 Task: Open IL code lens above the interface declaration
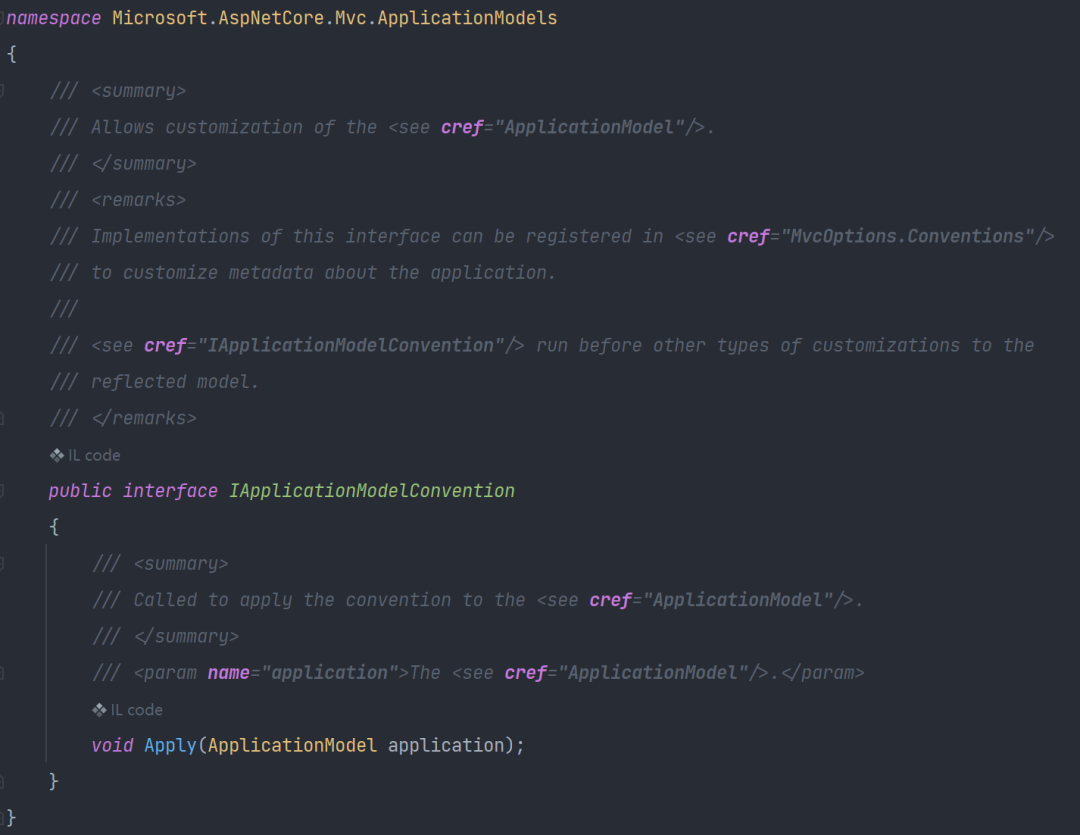(x=85, y=455)
